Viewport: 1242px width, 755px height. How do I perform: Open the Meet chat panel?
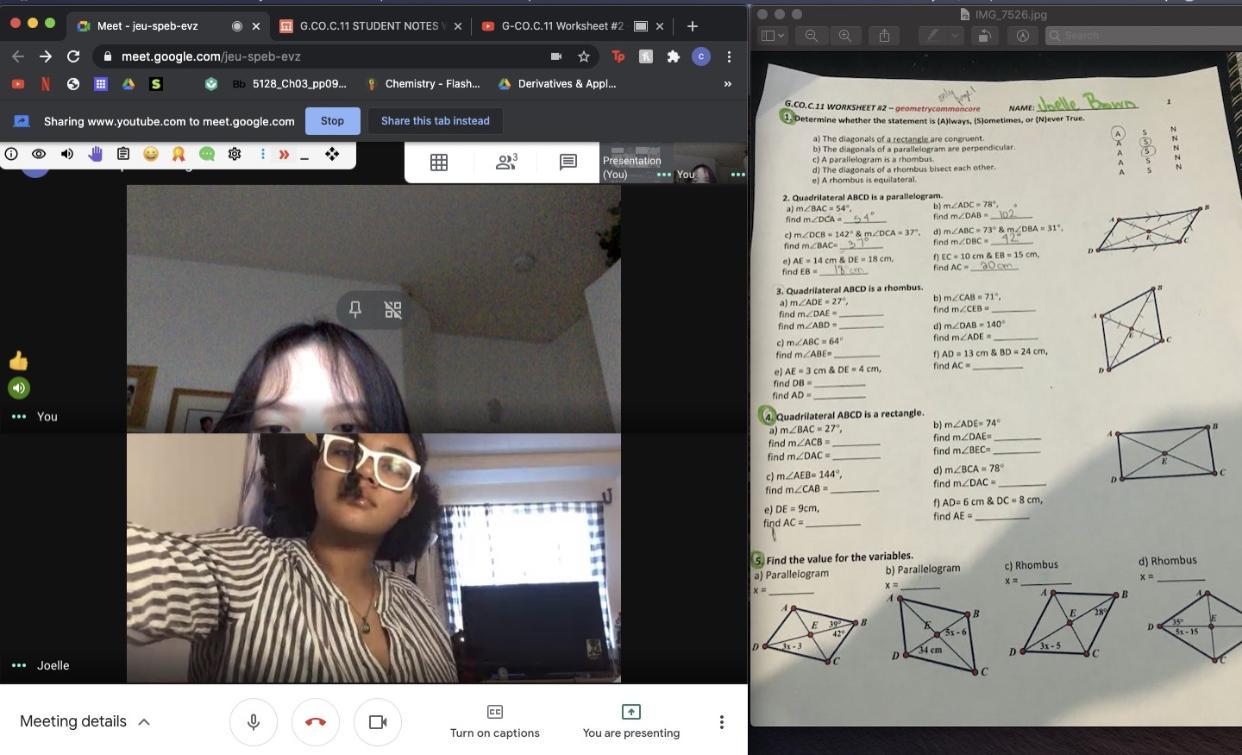[568, 162]
